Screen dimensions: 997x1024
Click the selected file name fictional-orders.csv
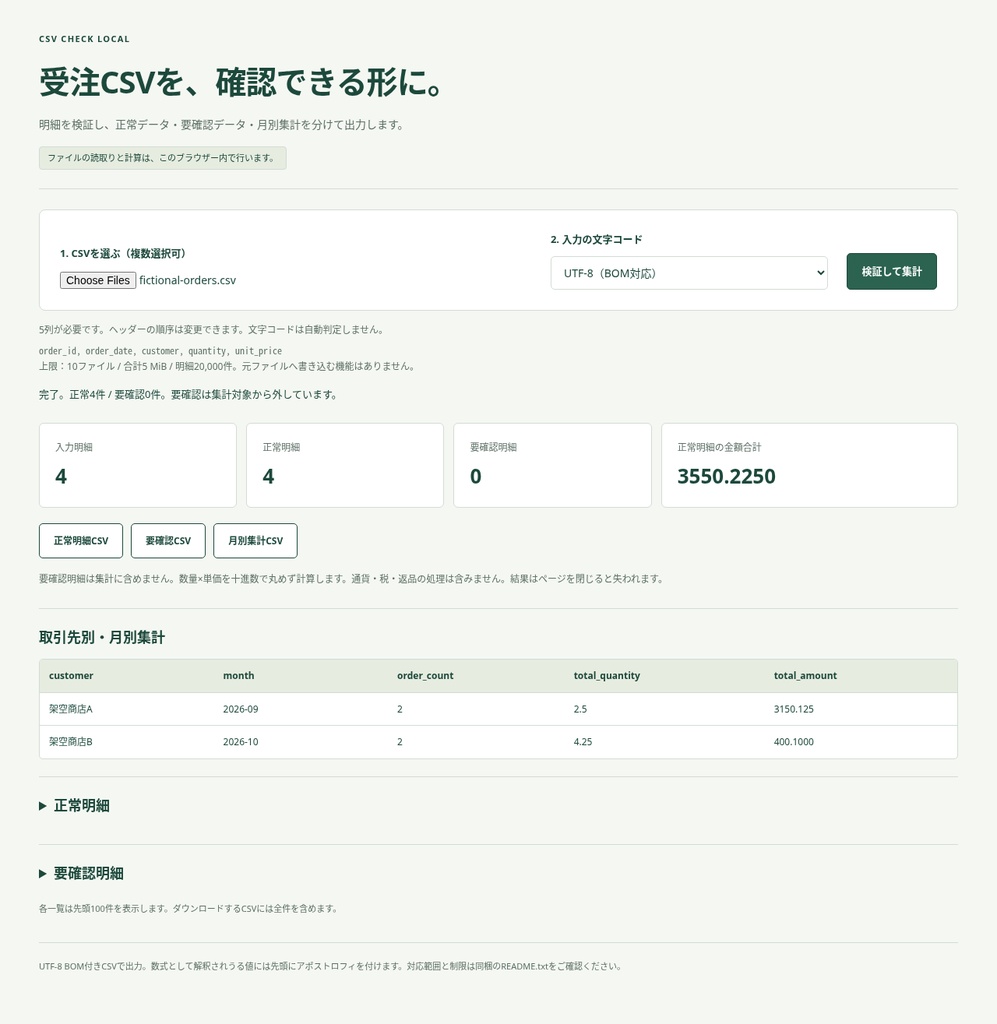click(x=187, y=280)
